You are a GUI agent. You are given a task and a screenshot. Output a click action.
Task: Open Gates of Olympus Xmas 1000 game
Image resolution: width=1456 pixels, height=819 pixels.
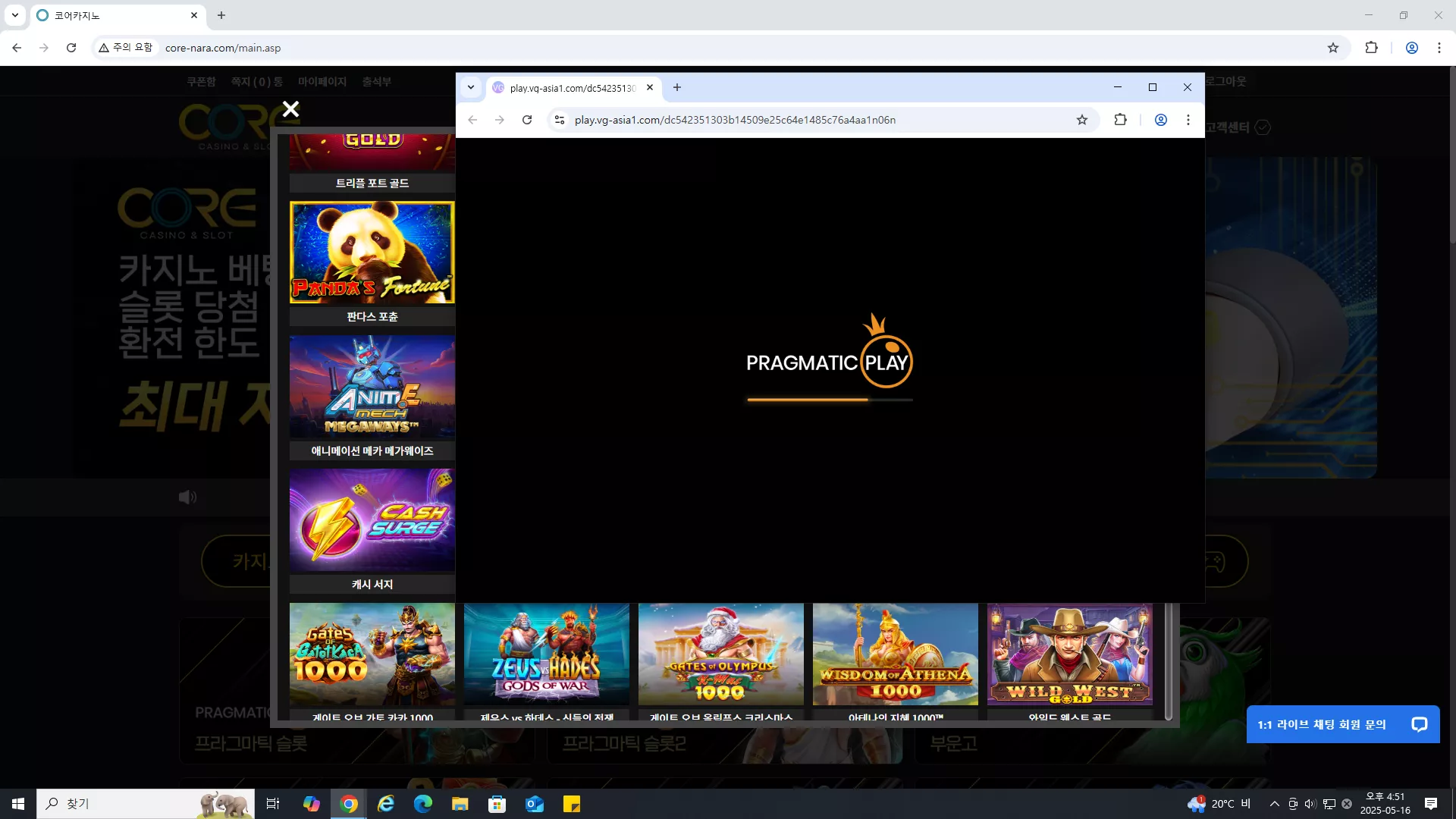(x=721, y=654)
